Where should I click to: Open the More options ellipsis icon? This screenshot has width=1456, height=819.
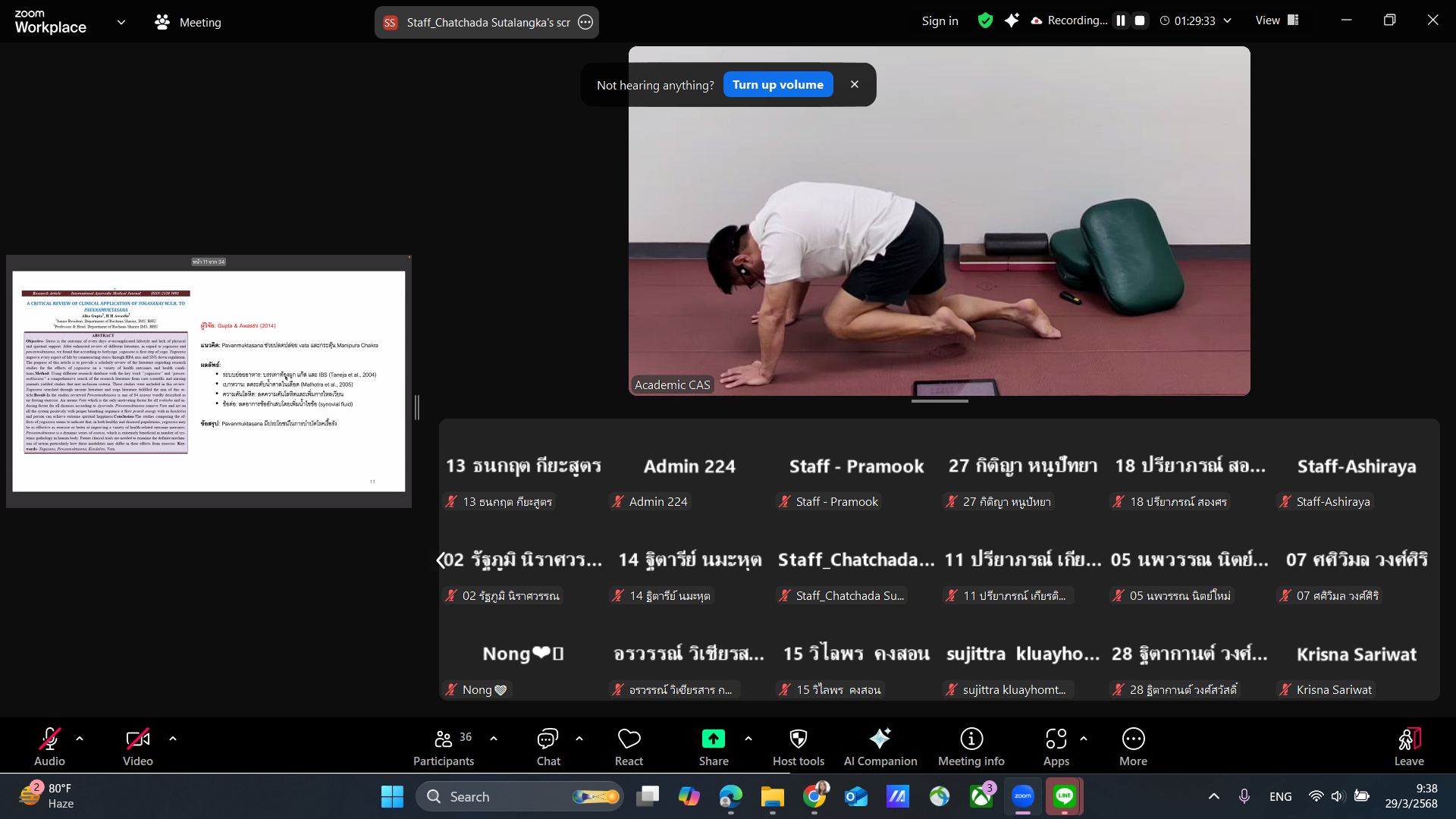point(1133,739)
